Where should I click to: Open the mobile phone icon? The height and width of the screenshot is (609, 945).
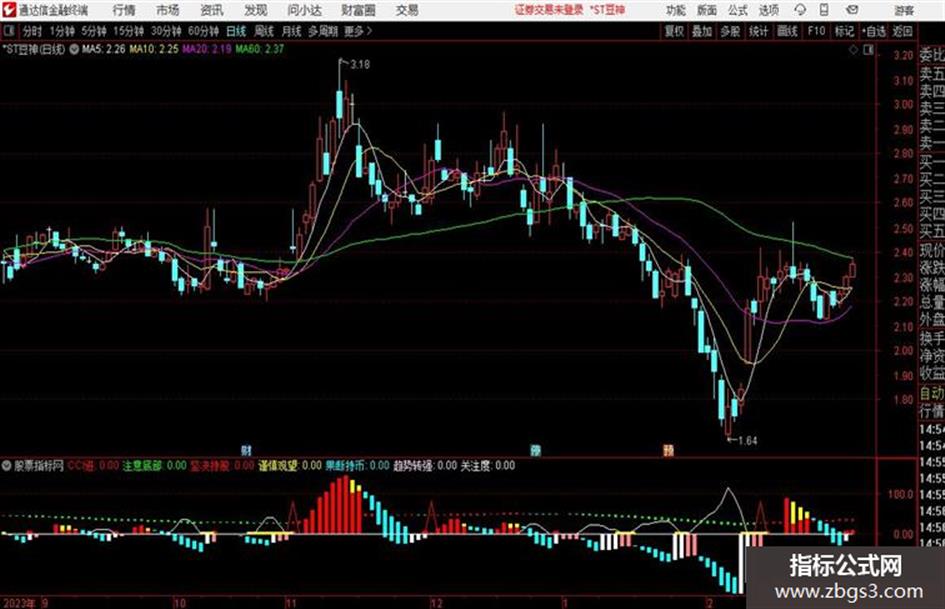tap(824, 10)
